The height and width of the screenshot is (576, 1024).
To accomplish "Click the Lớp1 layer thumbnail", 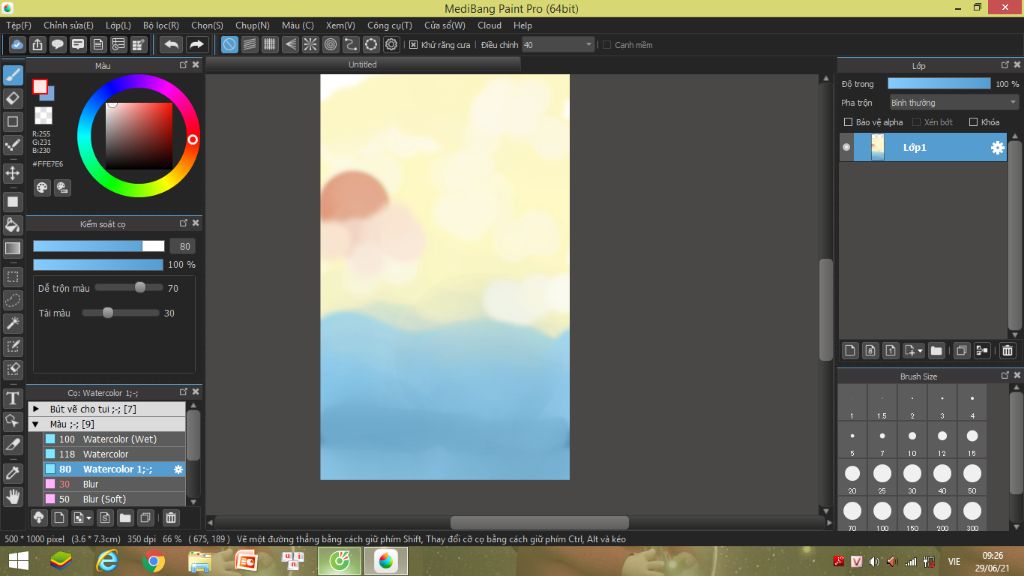I will (877, 147).
